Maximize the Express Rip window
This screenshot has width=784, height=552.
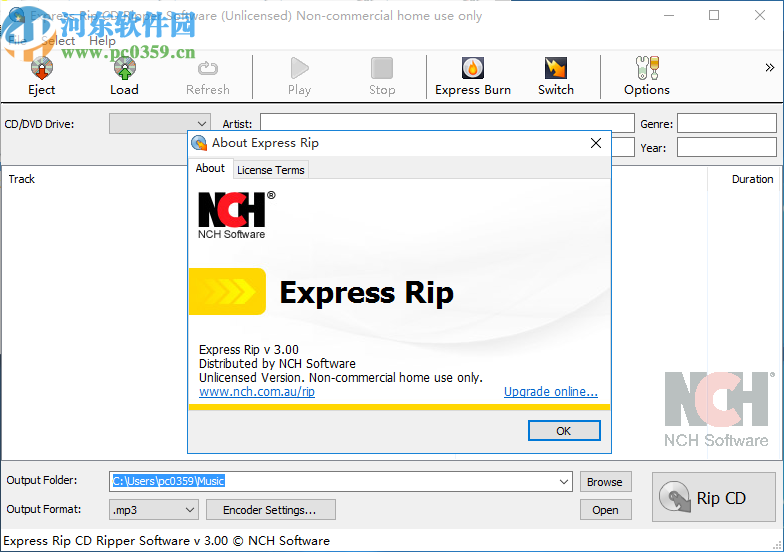pos(714,16)
